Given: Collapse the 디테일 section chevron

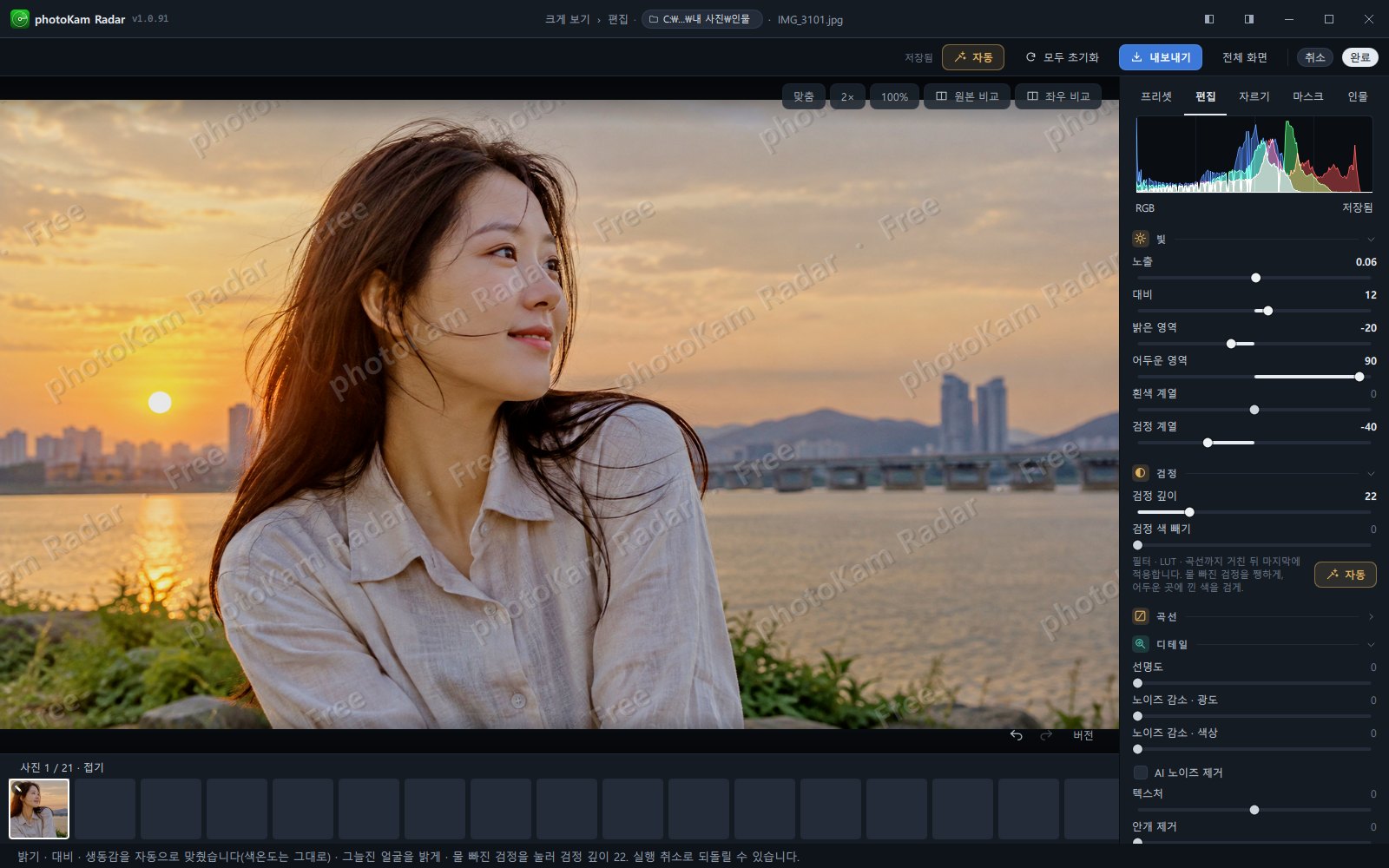Looking at the screenshot, I should click(1371, 644).
